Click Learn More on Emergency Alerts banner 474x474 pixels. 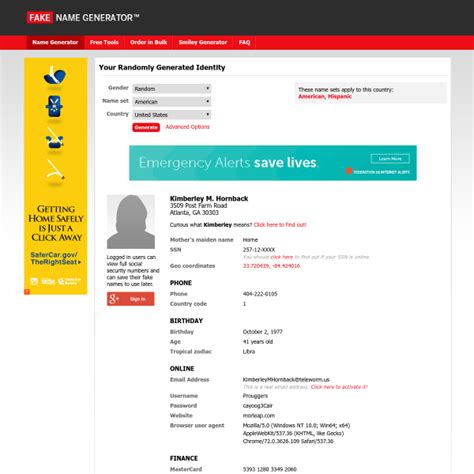click(390, 159)
